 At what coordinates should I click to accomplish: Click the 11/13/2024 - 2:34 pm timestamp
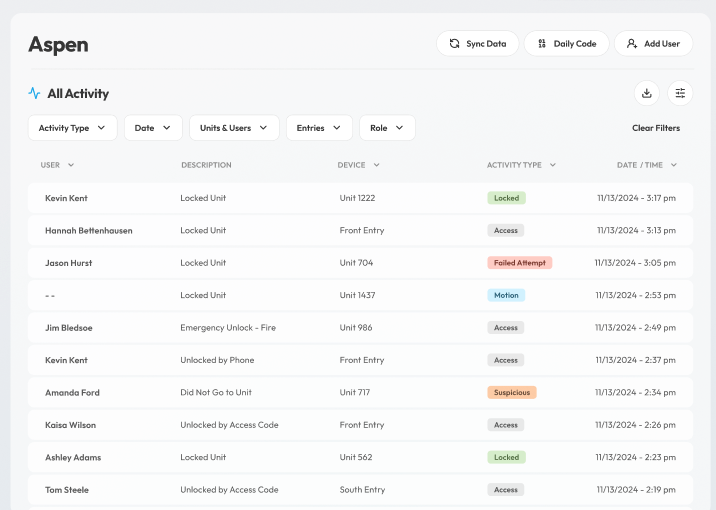pyautogui.click(x=635, y=392)
